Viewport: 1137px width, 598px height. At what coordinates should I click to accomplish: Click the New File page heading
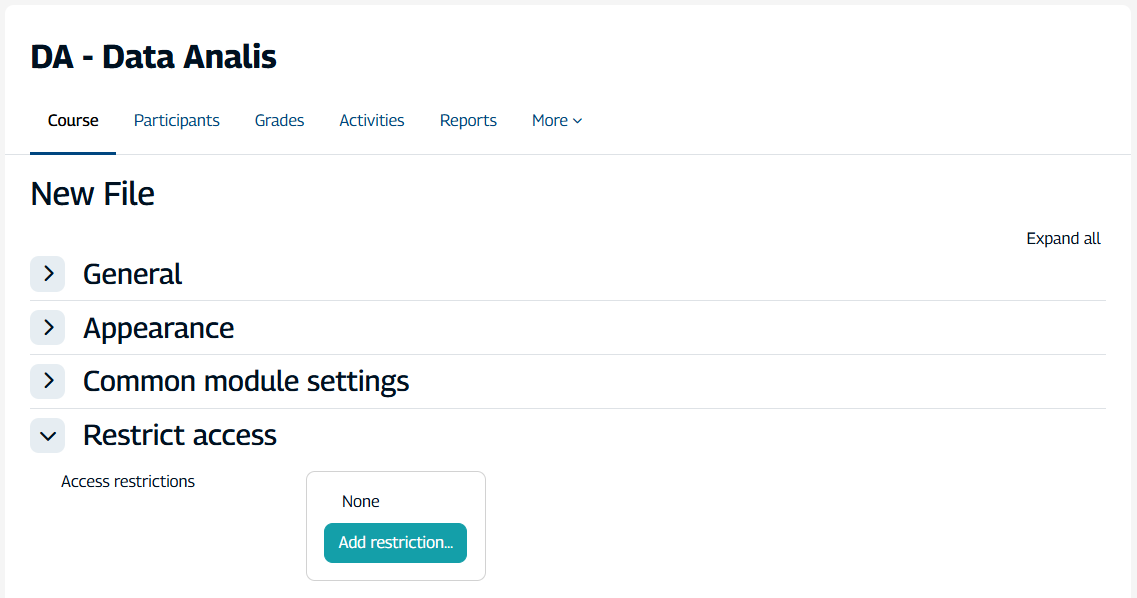pyautogui.click(x=92, y=193)
